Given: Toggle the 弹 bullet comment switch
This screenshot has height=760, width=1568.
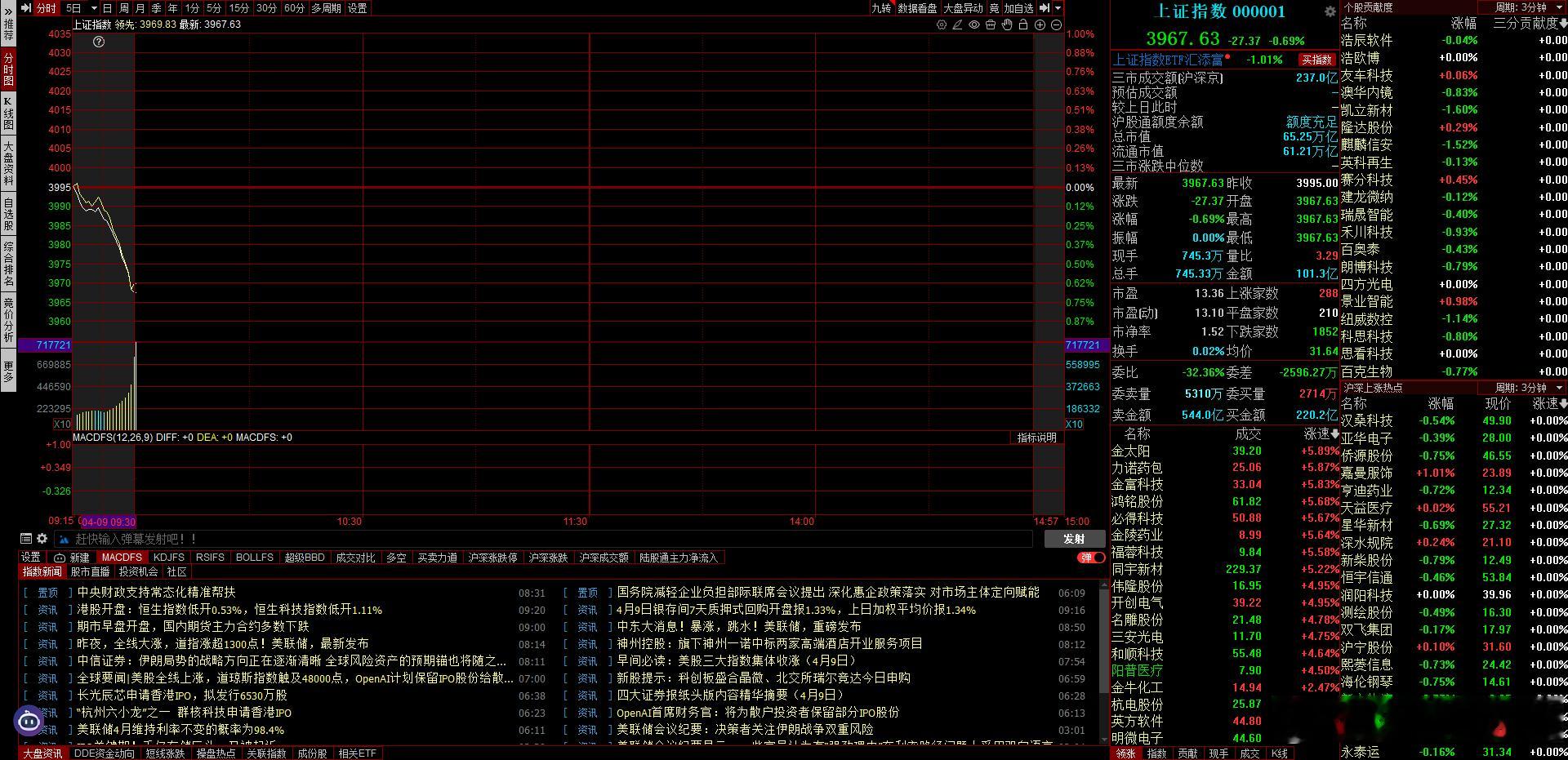Looking at the screenshot, I should (x=1091, y=558).
